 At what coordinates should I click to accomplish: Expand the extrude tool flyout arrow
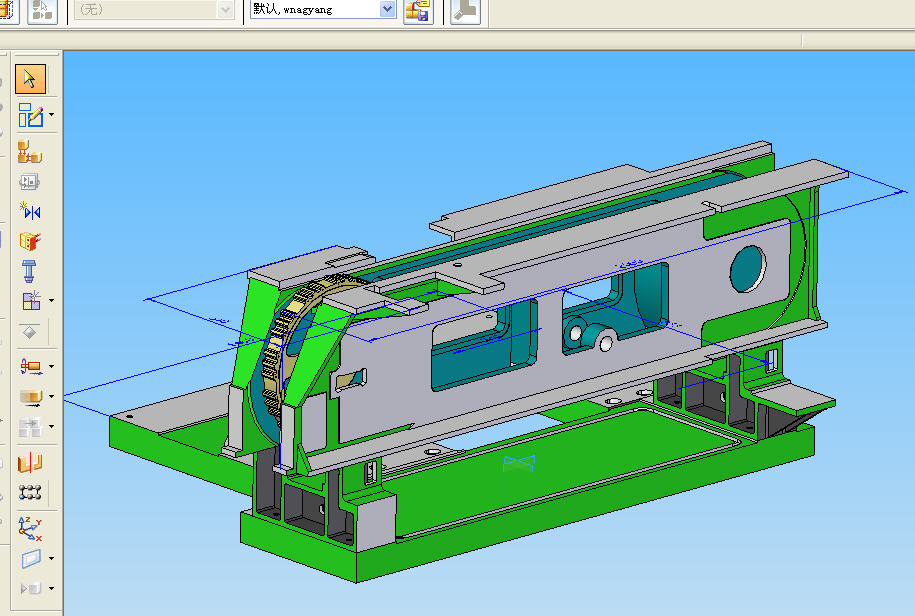tap(51, 397)
